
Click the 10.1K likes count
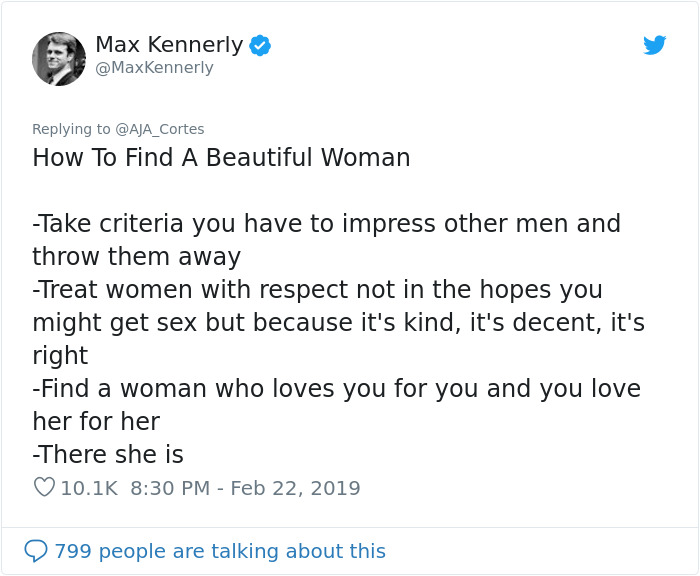pyautogui.click(x=89, y=488)
